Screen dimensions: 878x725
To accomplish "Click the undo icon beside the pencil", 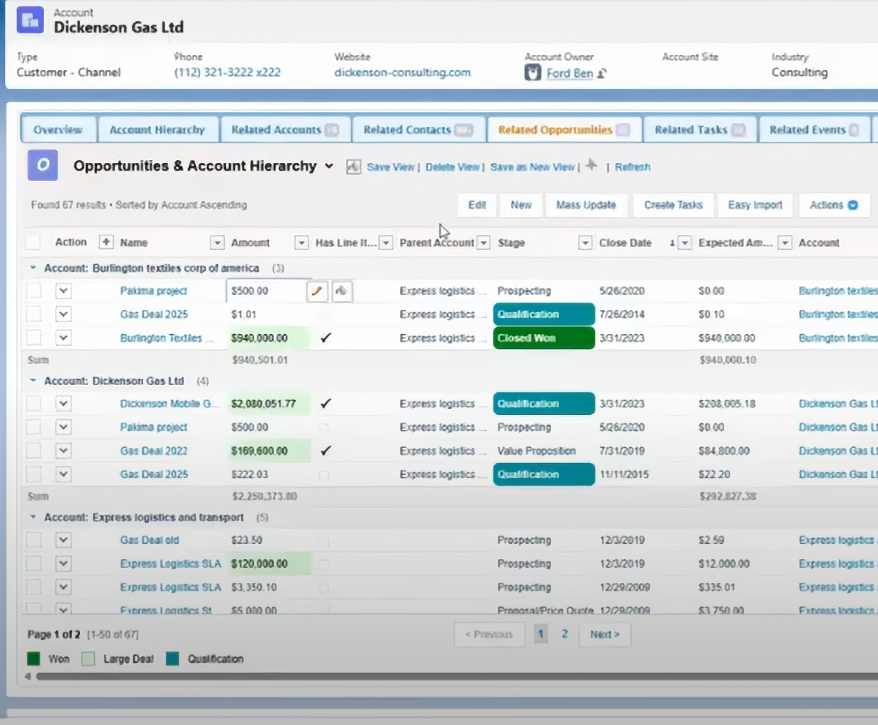I will coord(342,291).
